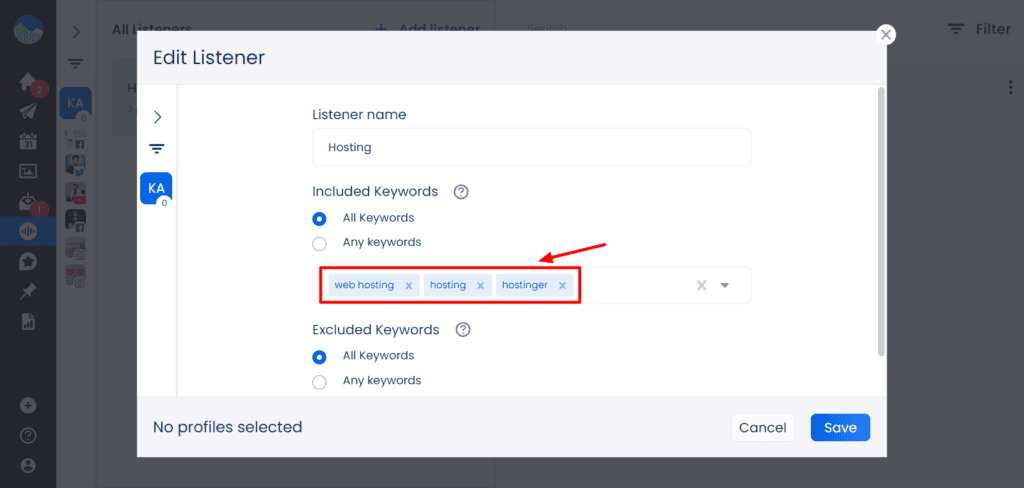Open the three-dot options menu
This screenshot has height=488, width=1024.
[x=1010, y=88]
